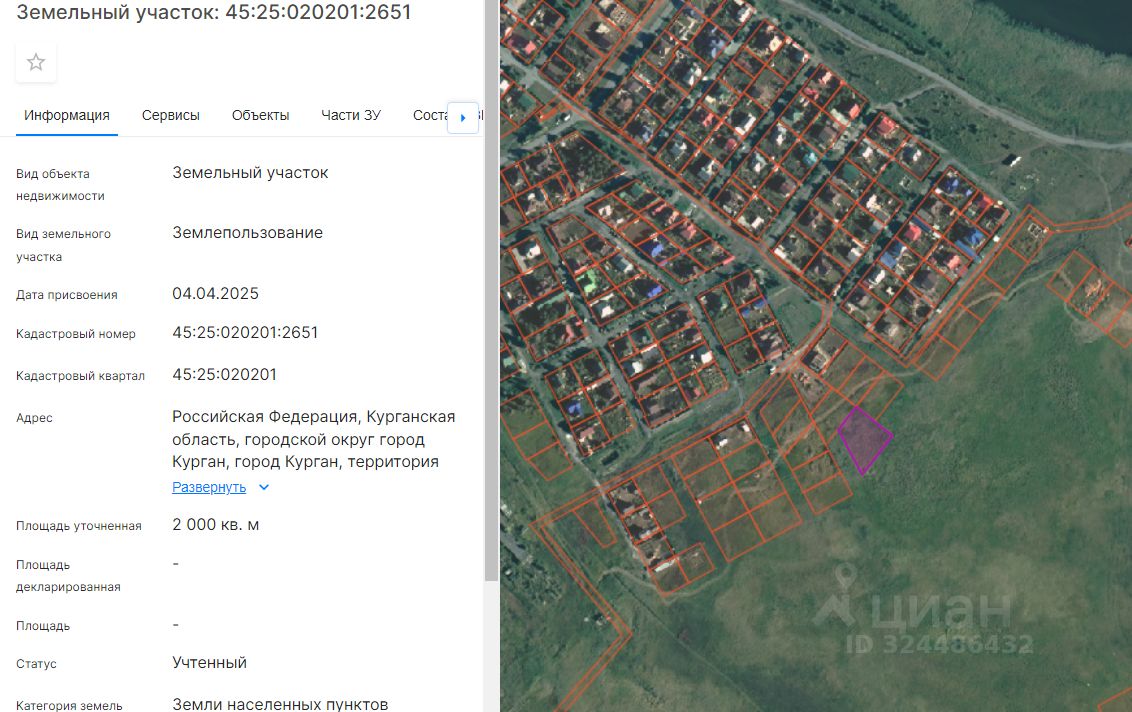Screen dimensions: 1132x712
Task: Click the value Земельный участок in the info list
Action: pos(250,173)
